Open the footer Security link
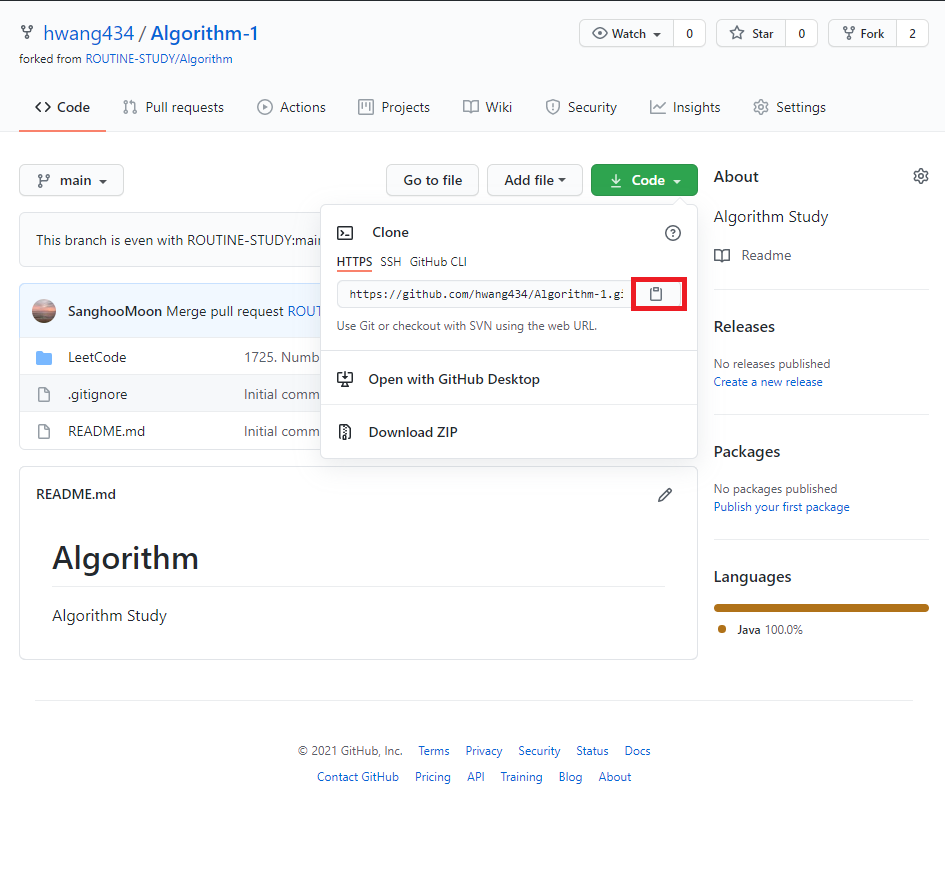Image resolution: width=945 pixels, height=883 pixels. click(539, 751)
